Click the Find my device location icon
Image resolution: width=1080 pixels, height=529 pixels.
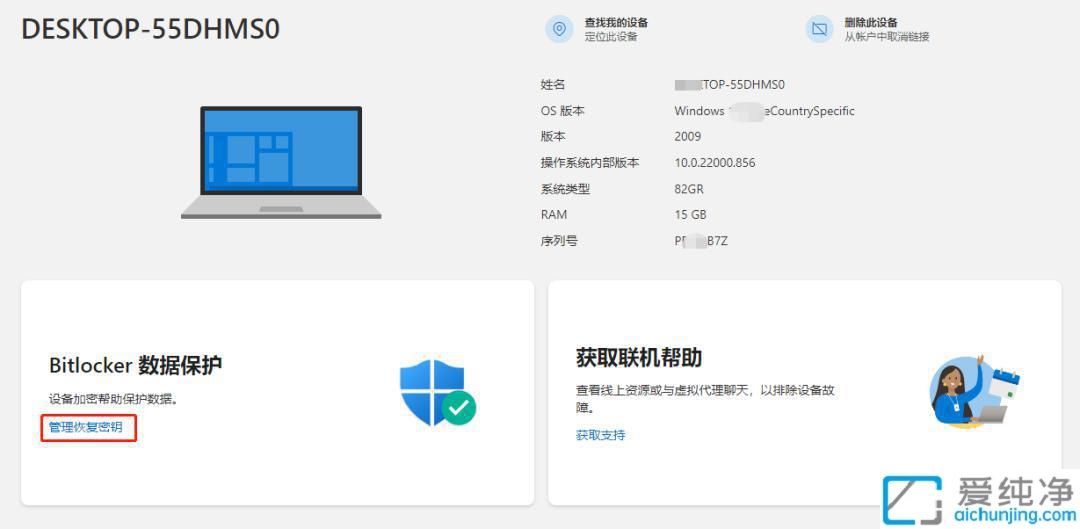click(x=559, y=30)
